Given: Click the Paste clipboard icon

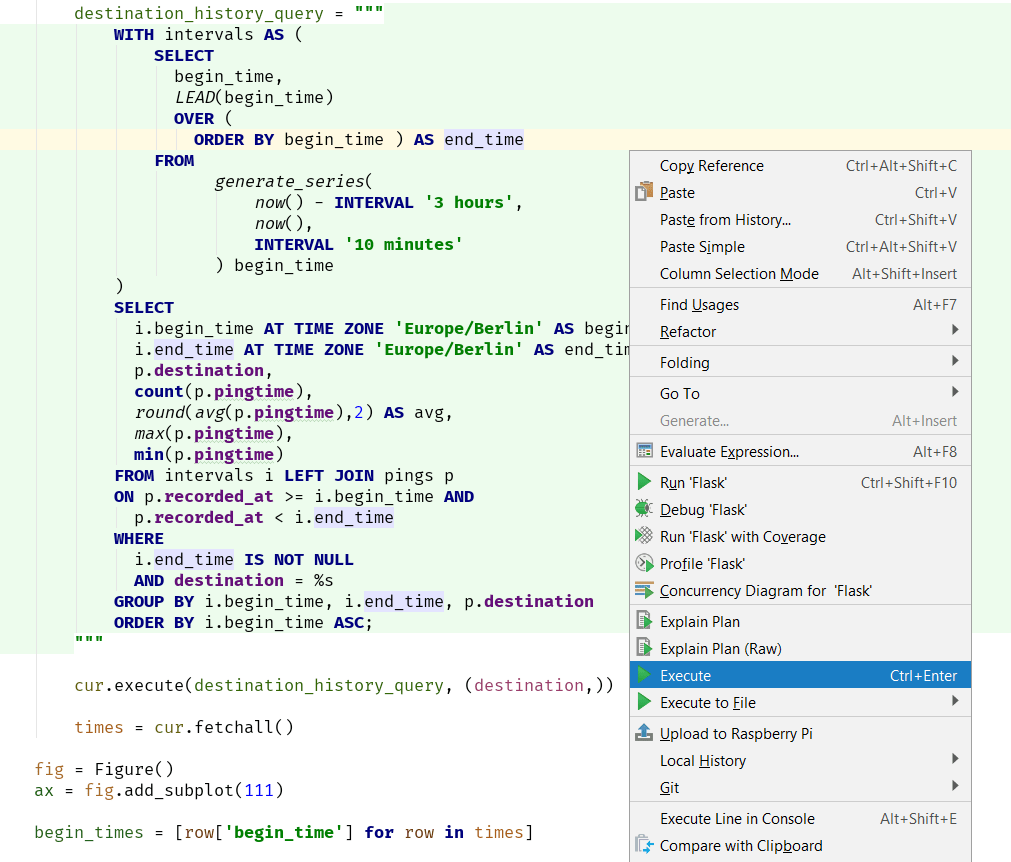Looking at the screenshot, I should (x=643, y=192).
